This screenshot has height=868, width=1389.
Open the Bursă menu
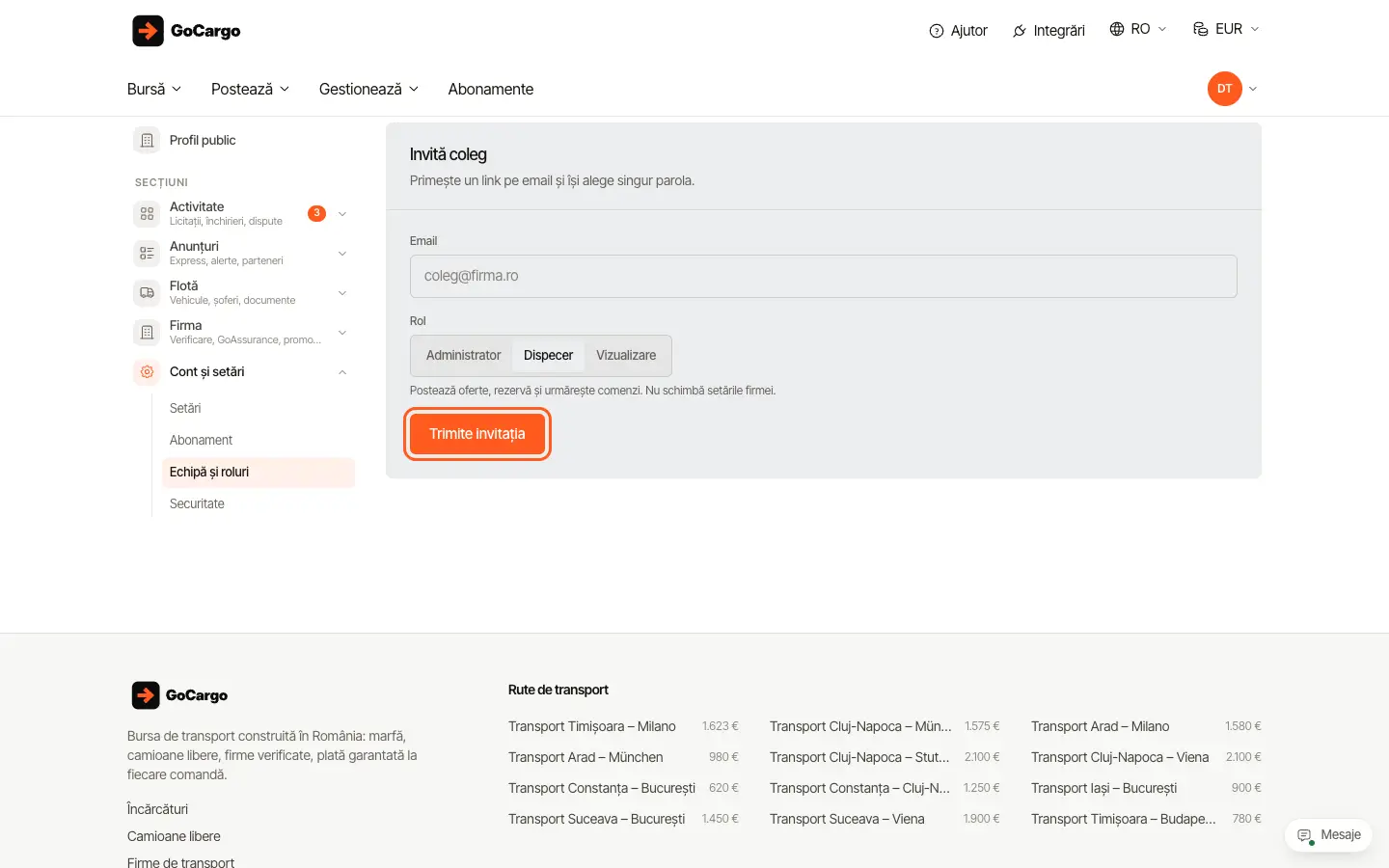point(154,89)
